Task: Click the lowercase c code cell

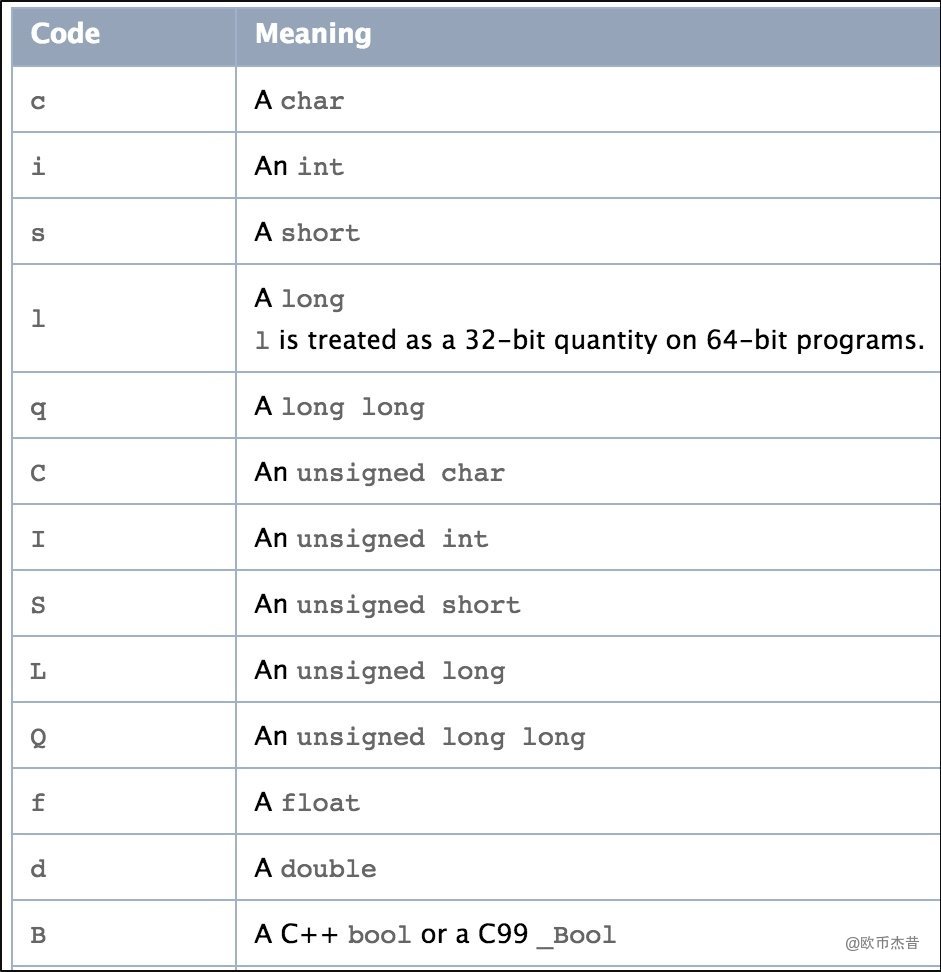Action: [x=38, y=101]
